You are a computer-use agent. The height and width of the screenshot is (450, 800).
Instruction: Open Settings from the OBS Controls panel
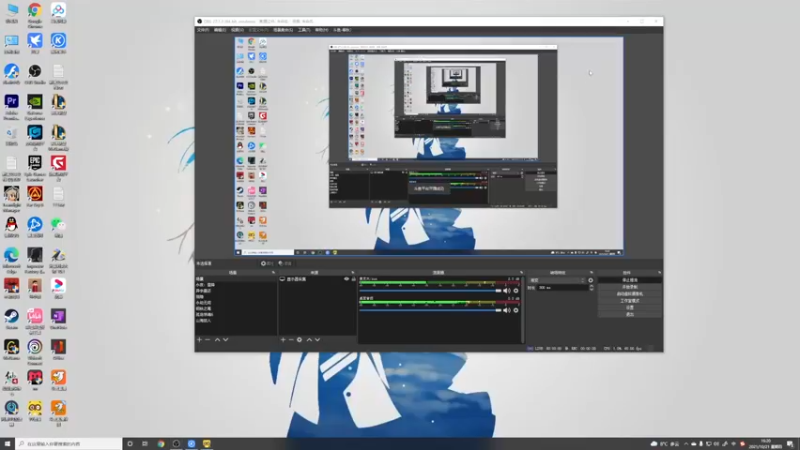coord(630,308)
